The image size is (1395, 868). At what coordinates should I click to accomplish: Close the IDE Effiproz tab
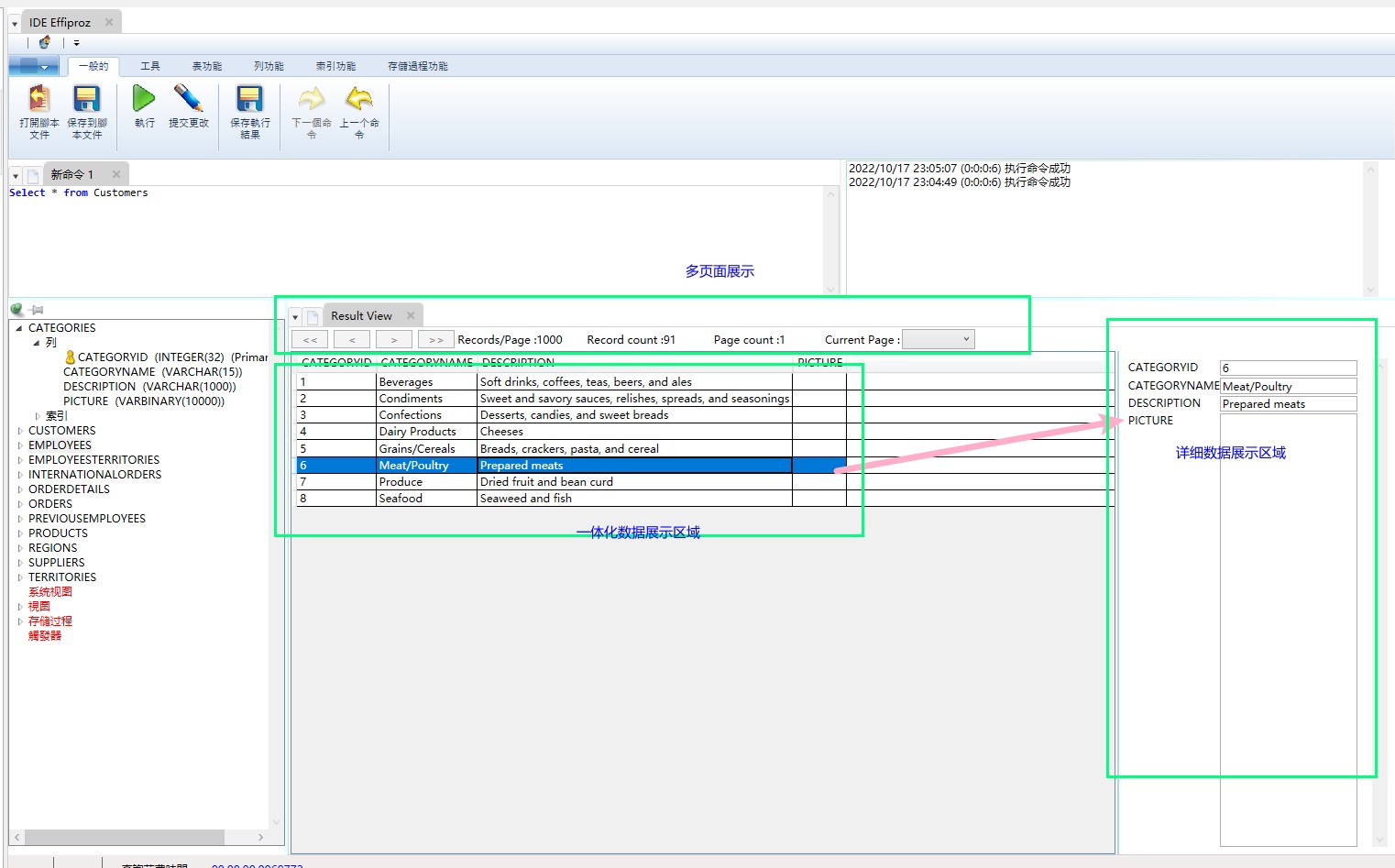click(109, 22)
